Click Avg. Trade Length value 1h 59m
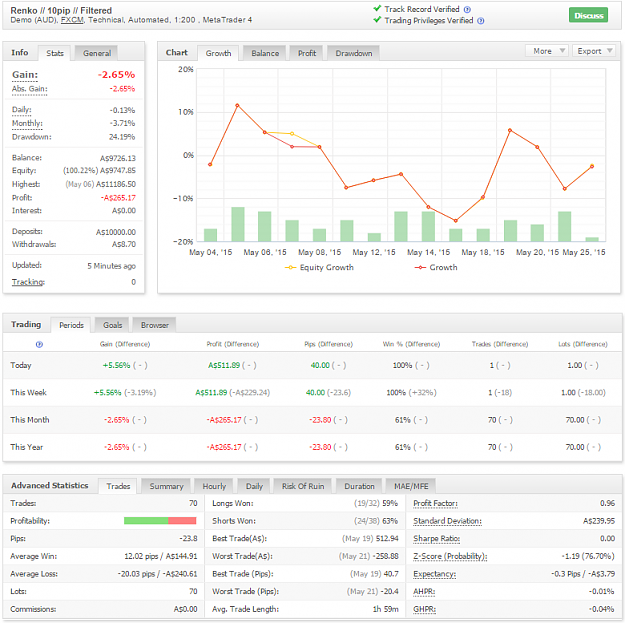Viewport: 625px width, 623px height. tap(385, 609)
